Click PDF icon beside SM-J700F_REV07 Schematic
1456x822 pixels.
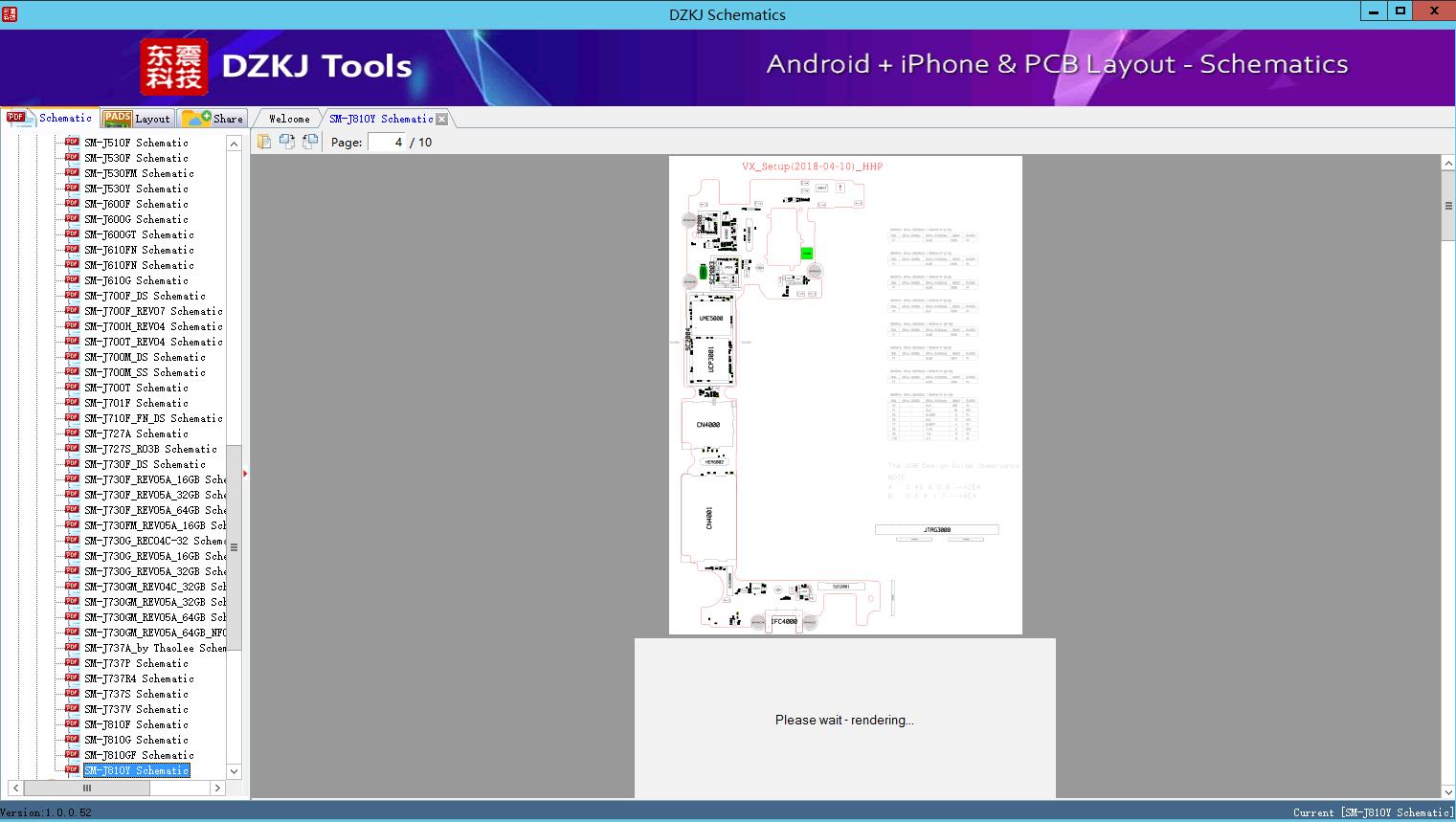click(72, 310)
